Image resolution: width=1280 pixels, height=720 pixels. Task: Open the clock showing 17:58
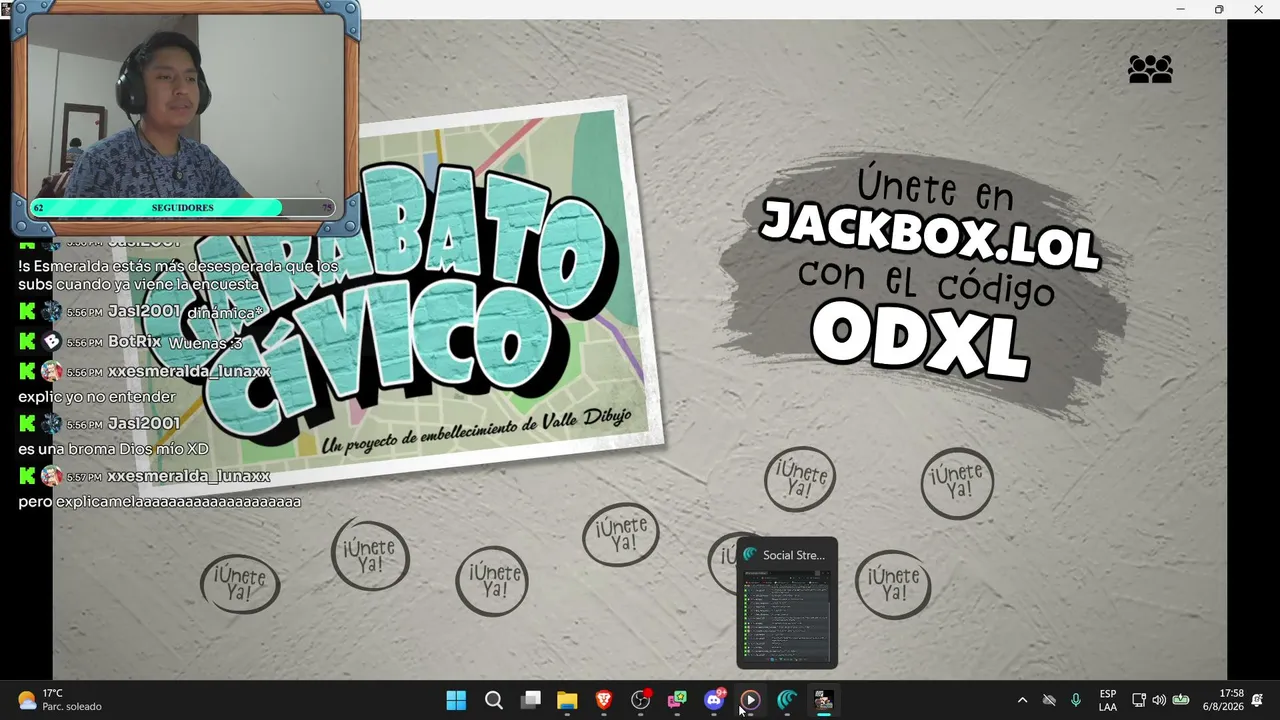tap(1223, 700)
